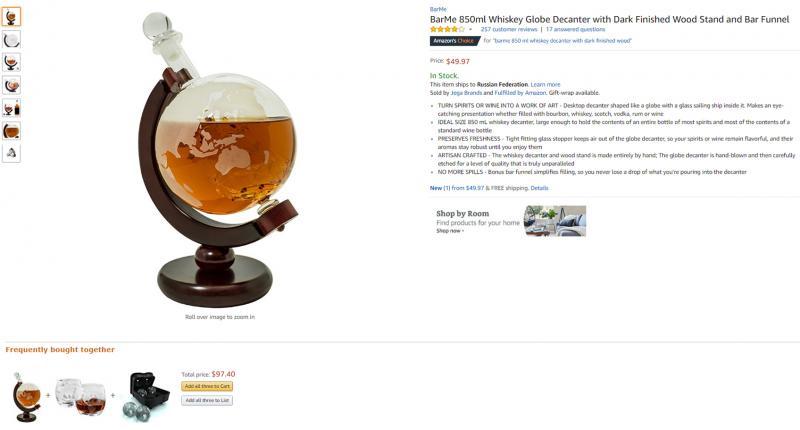
Task: View the empty globe decanter thumbnail
Action: tap(11, 40)
